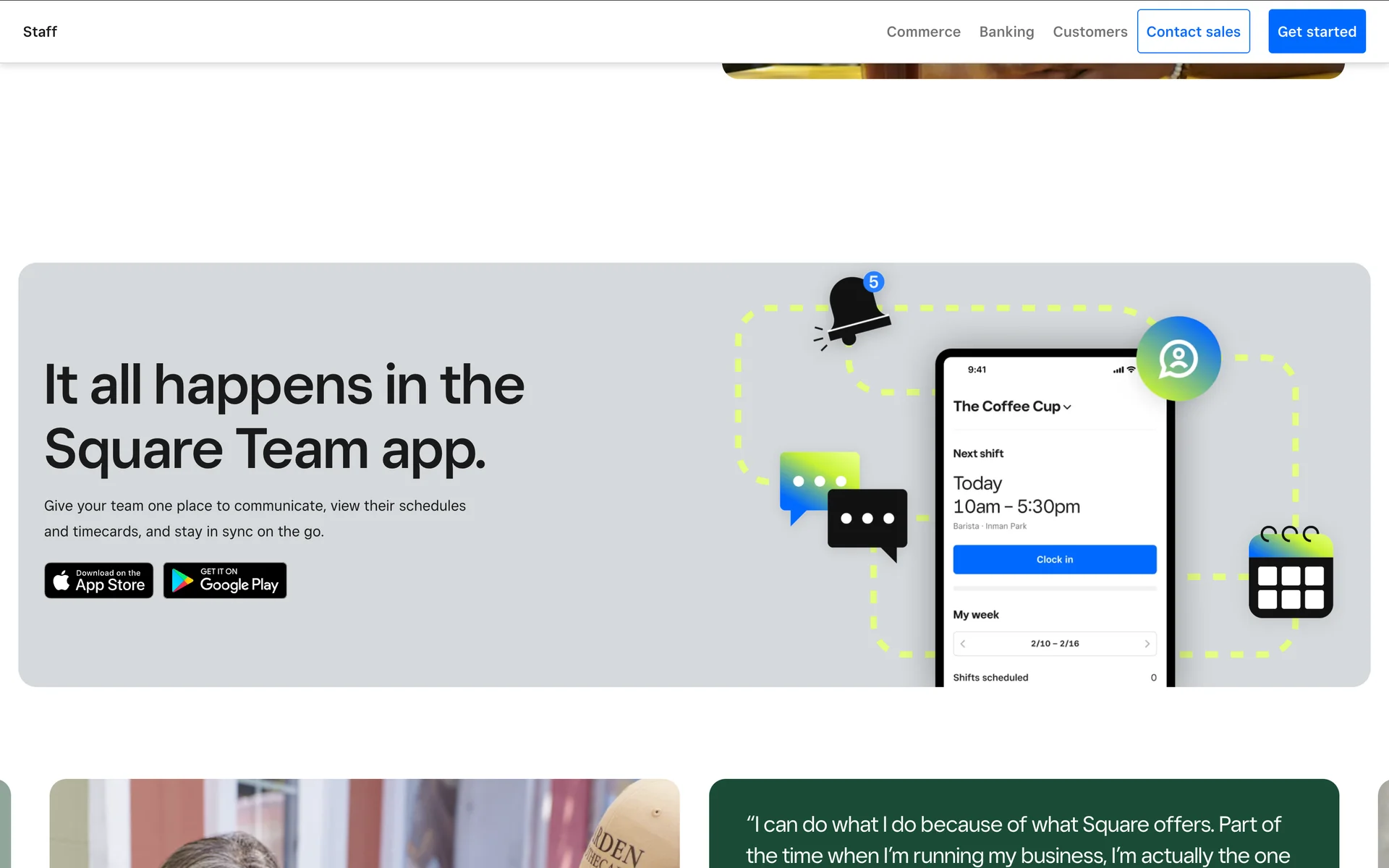Click the photo card of person with cap

click(x=364, y=825)
